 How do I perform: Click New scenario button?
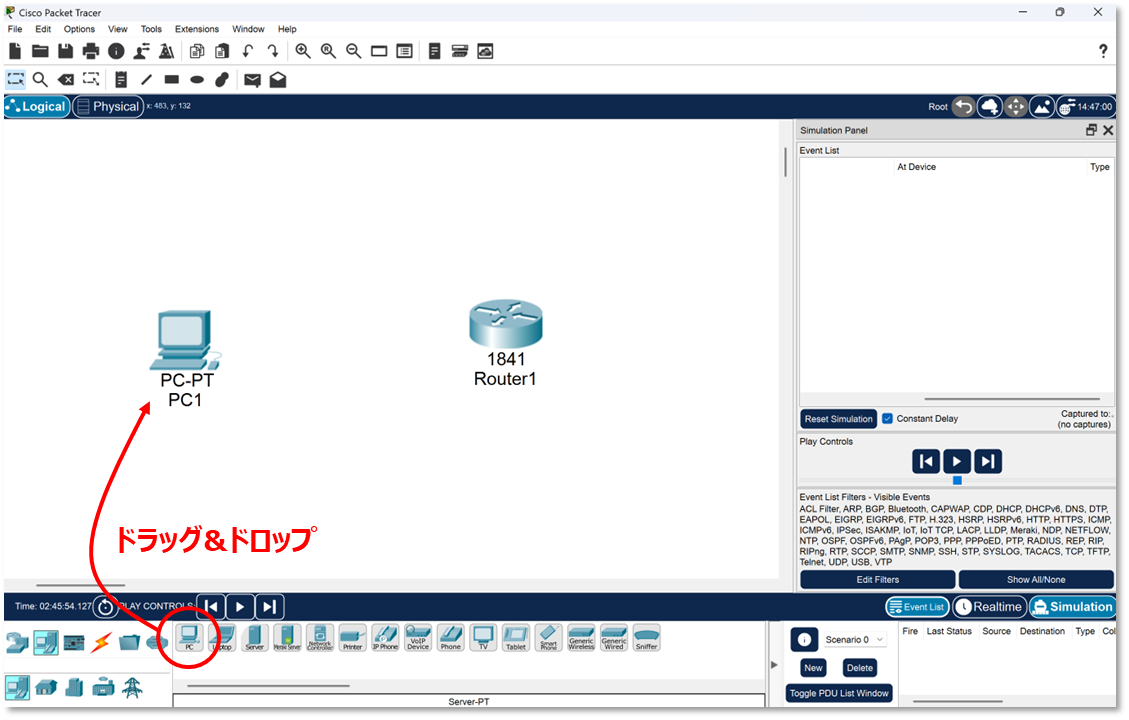coord(813,668)
